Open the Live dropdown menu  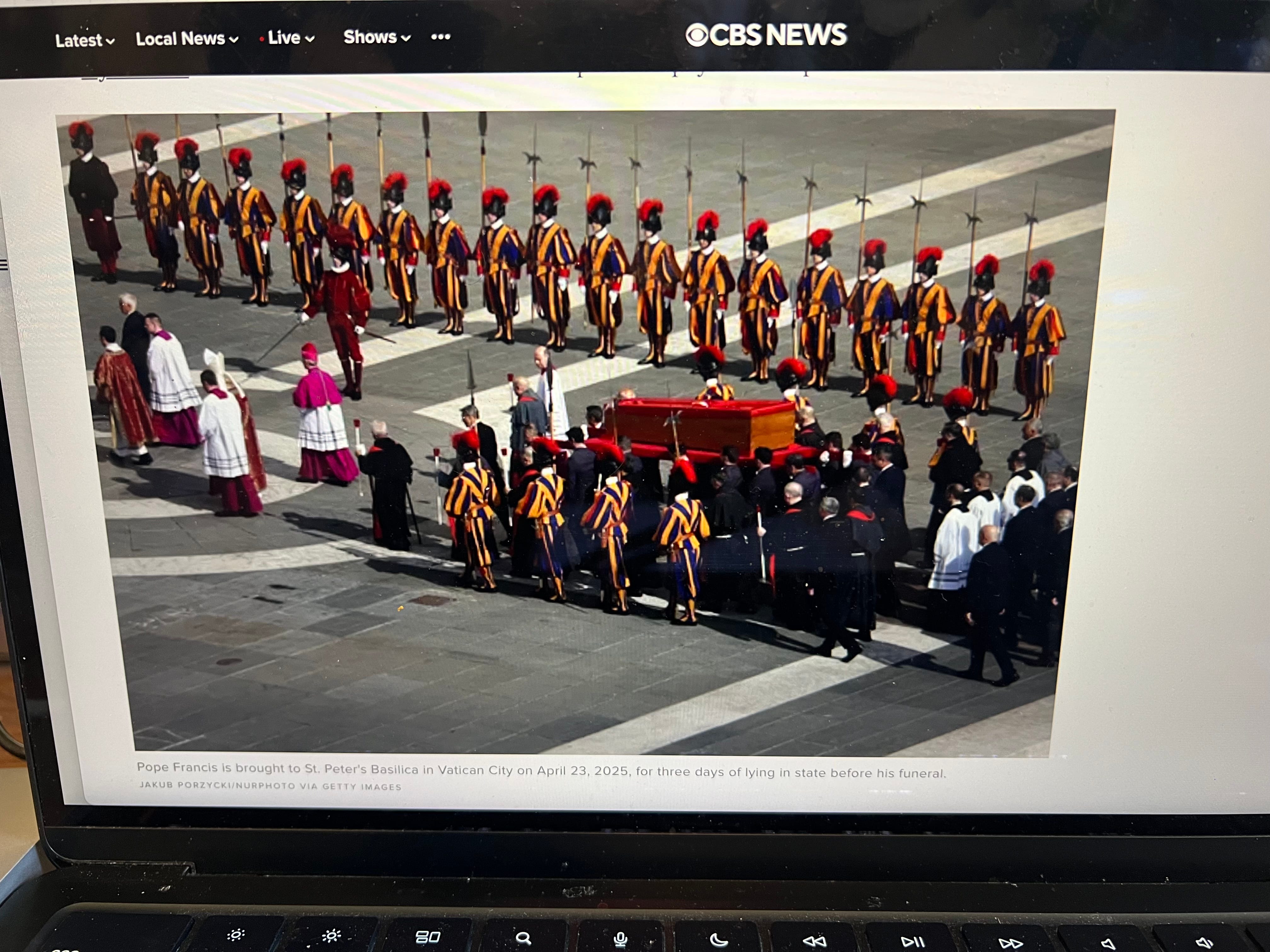pos(288,38)
